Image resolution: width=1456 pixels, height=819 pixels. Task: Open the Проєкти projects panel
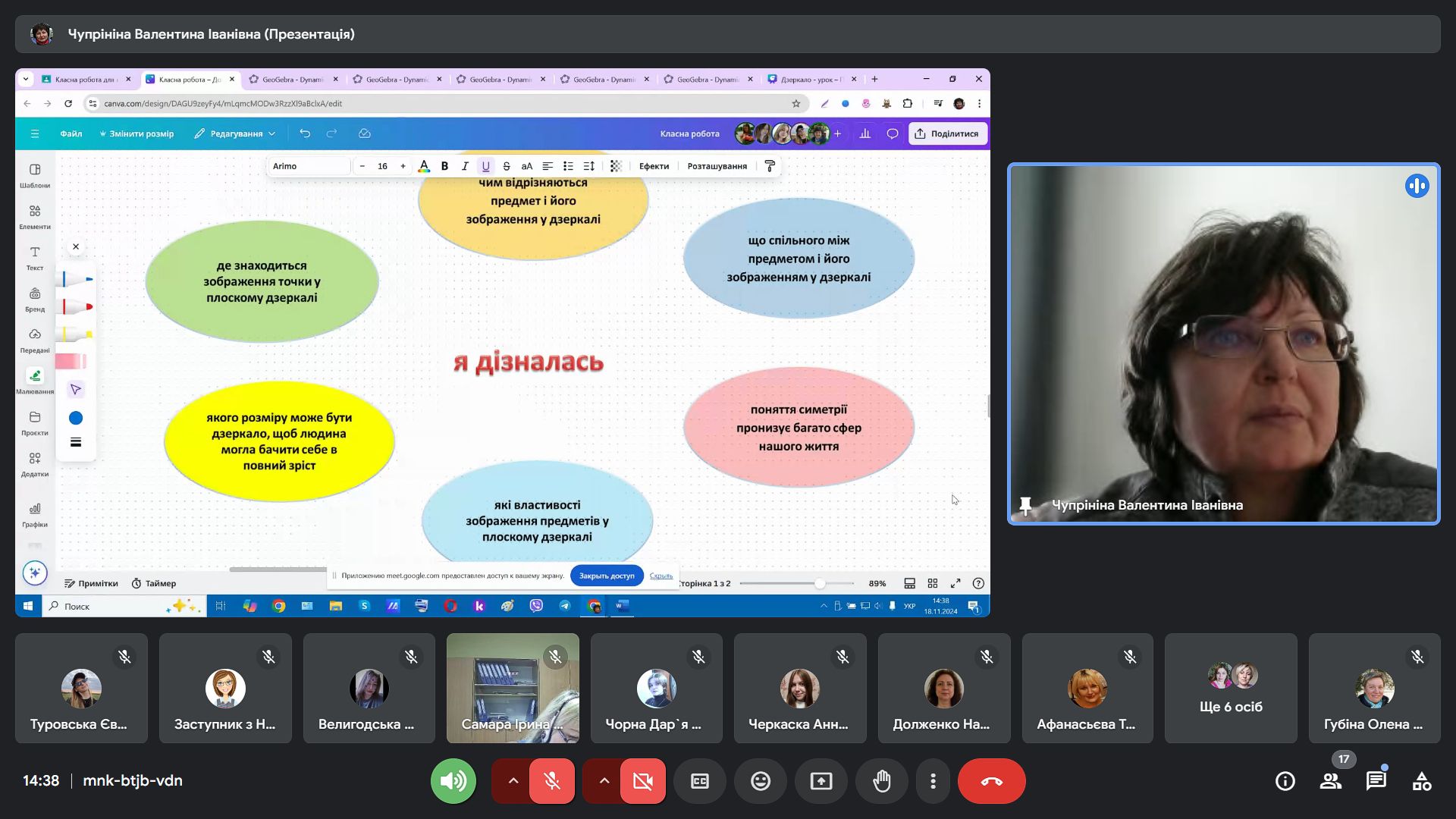(35, 423)
